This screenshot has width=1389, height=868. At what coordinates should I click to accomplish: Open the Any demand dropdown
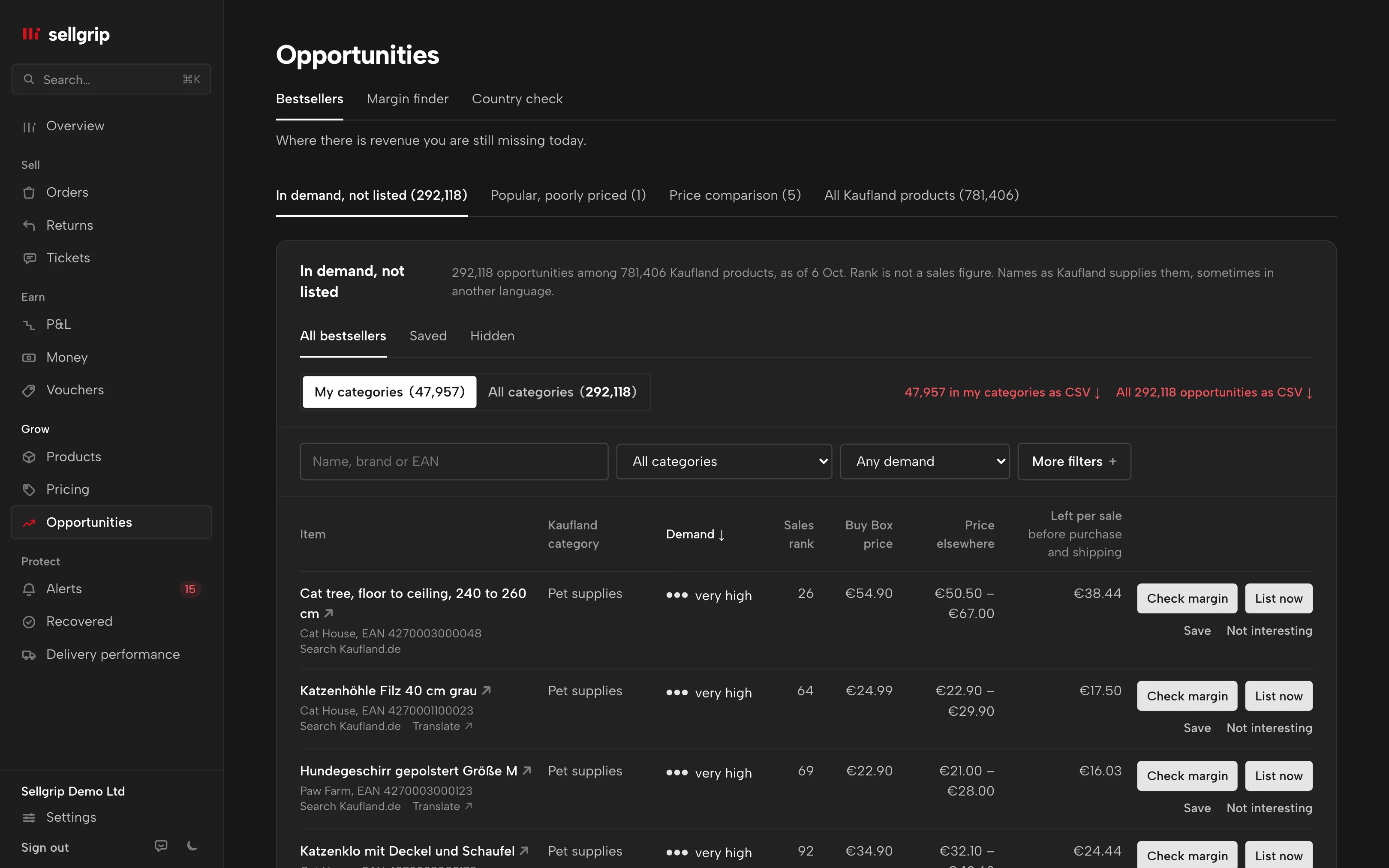coord(925,462)
